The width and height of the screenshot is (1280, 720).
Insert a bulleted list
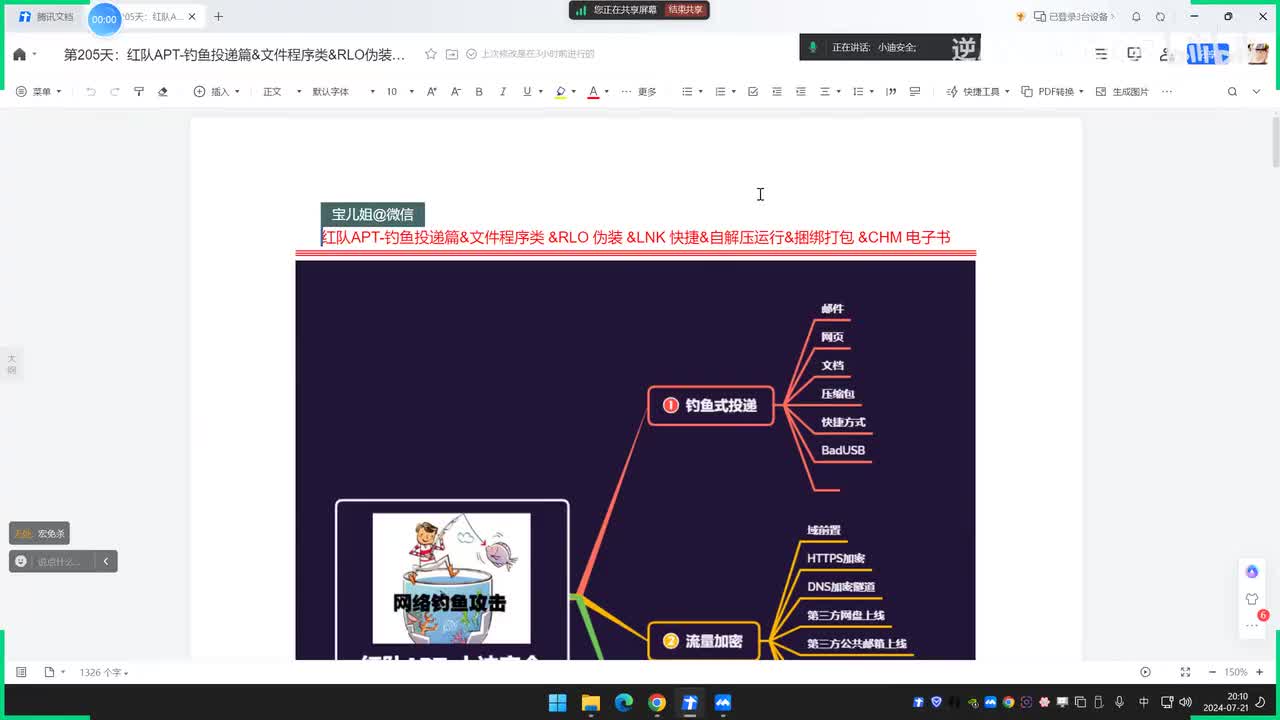pyautogui.click(x=687, y=91)
